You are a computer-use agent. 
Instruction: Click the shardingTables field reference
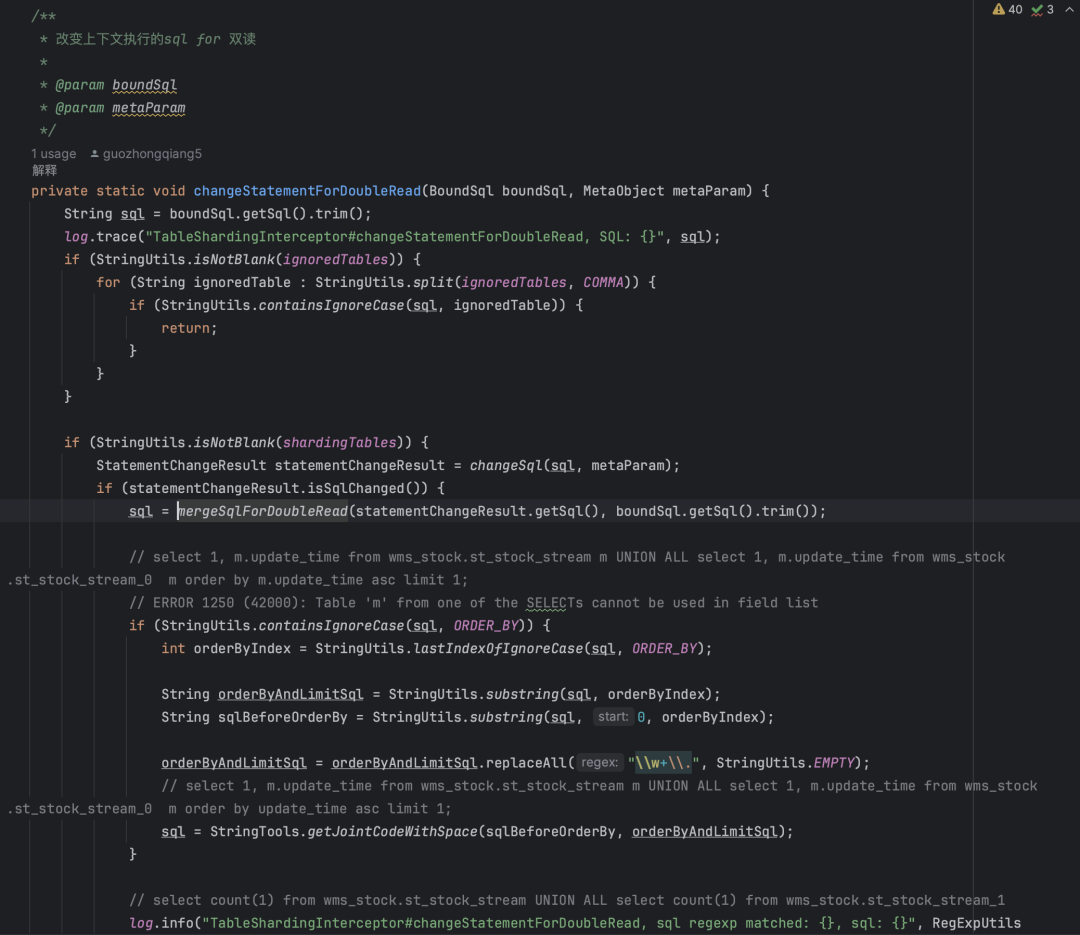(x=340, y=442)
